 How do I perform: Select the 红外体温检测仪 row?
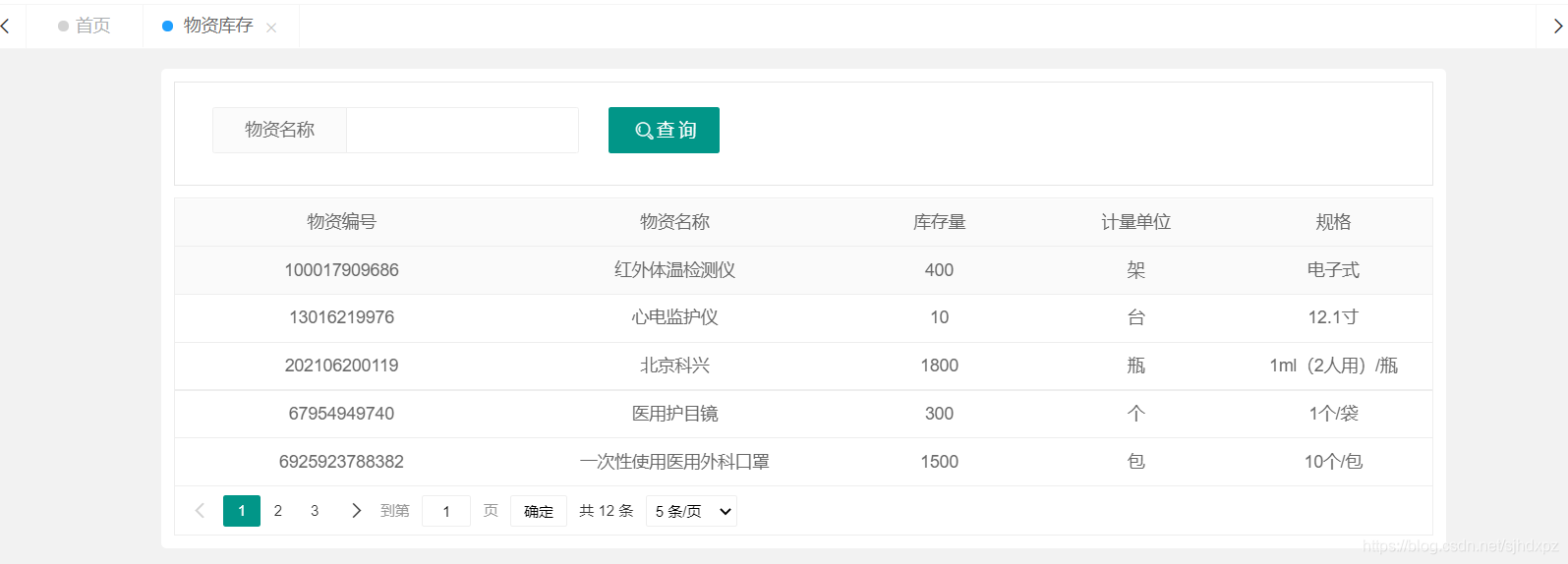[x=803, y=270]
